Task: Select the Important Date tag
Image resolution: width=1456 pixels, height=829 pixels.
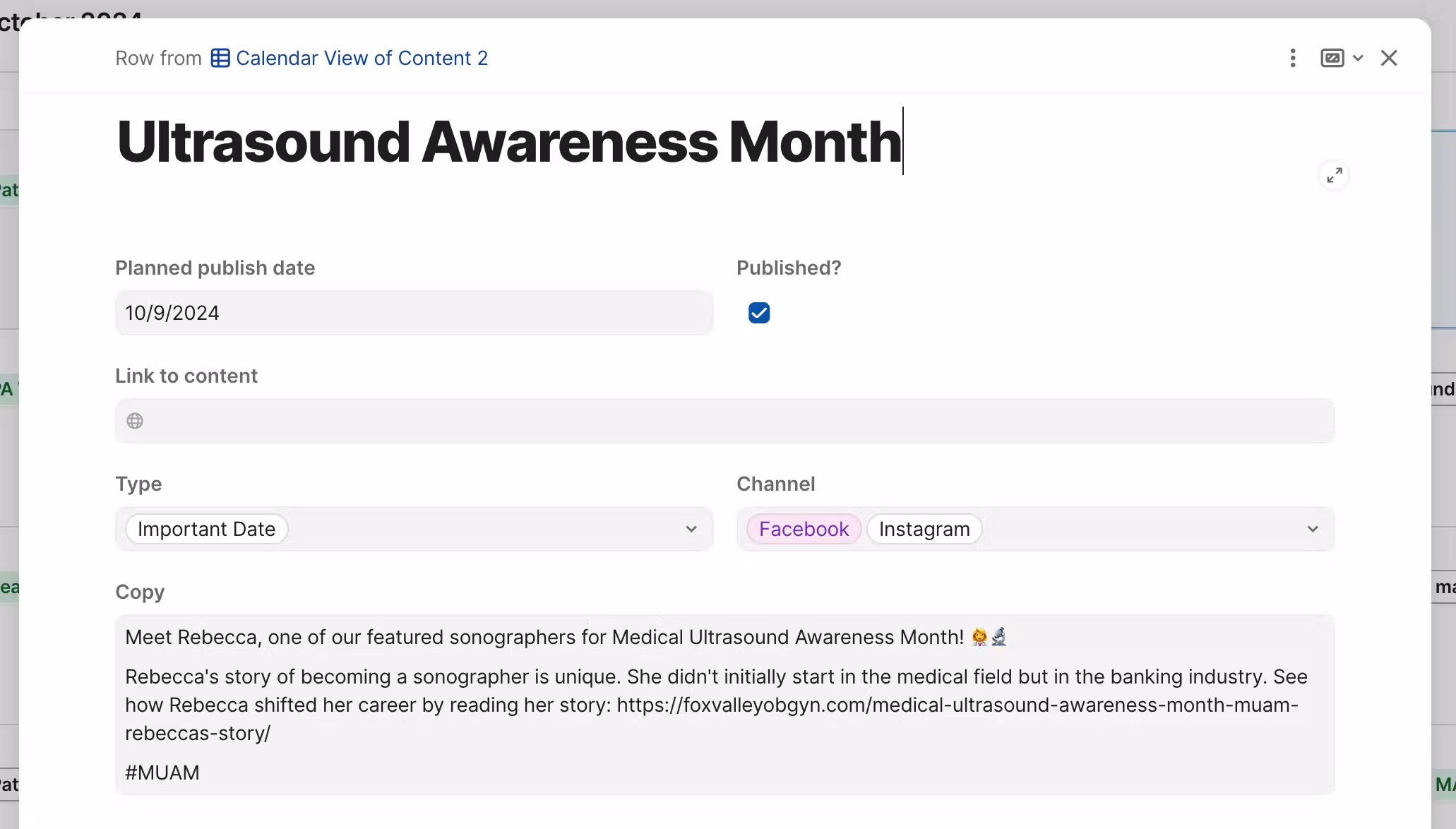Action: click(x=206, y=529)
